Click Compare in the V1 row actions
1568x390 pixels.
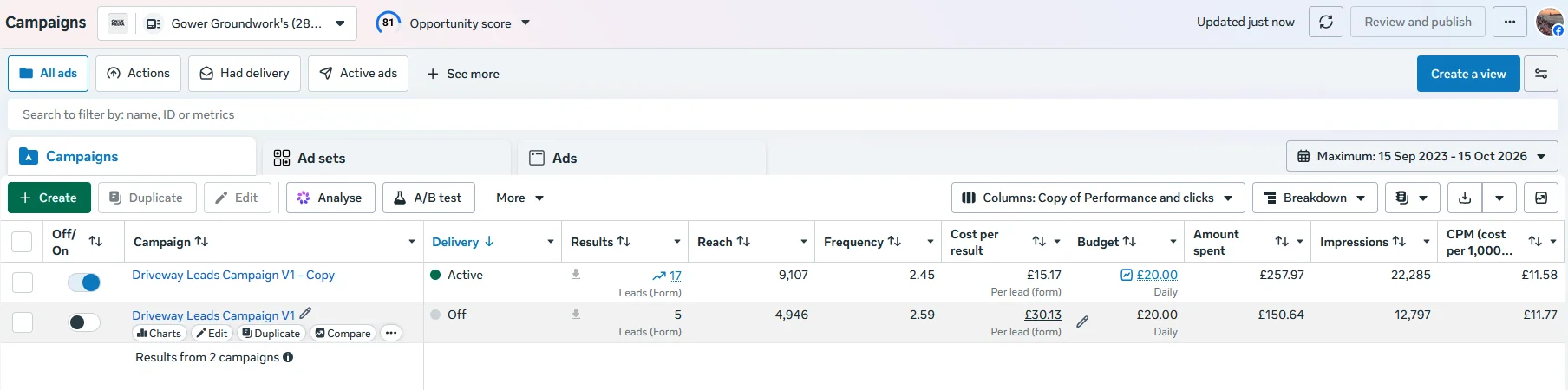point(343,333)
